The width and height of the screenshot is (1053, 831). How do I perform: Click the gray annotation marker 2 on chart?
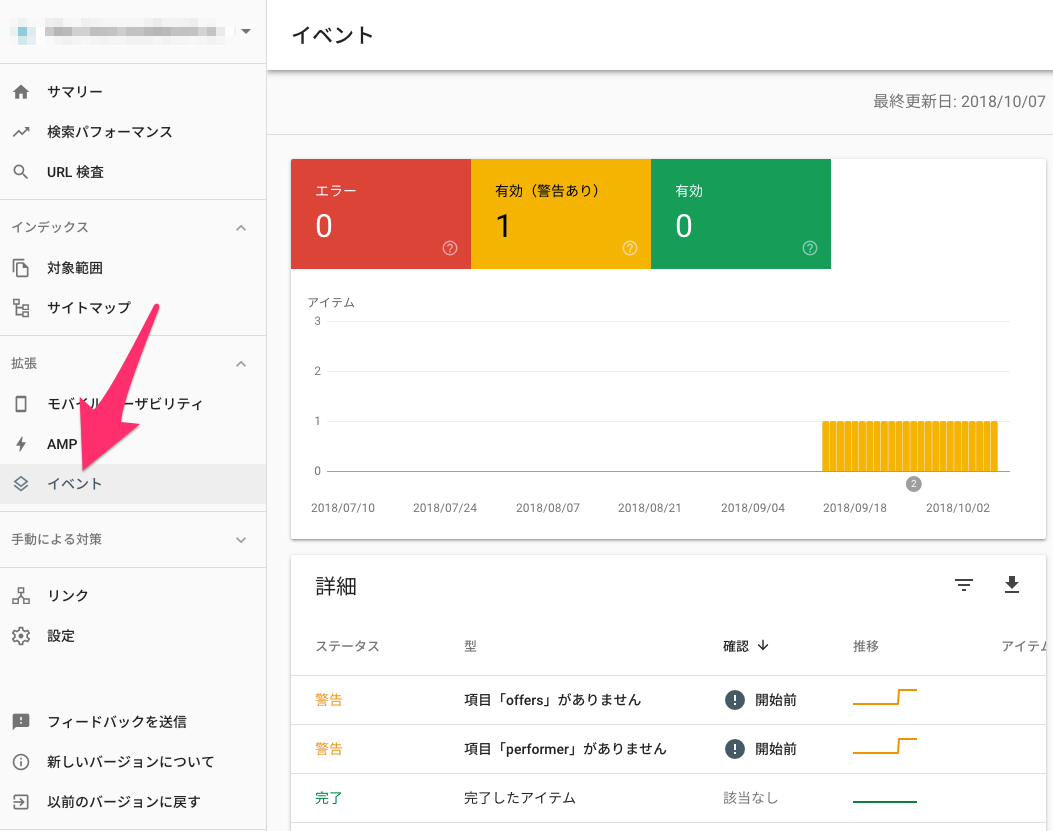[x=913, y=484]
